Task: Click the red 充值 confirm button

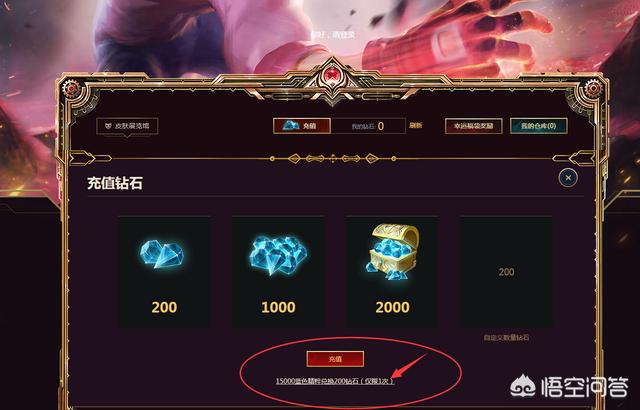Action: coord(335,359)
